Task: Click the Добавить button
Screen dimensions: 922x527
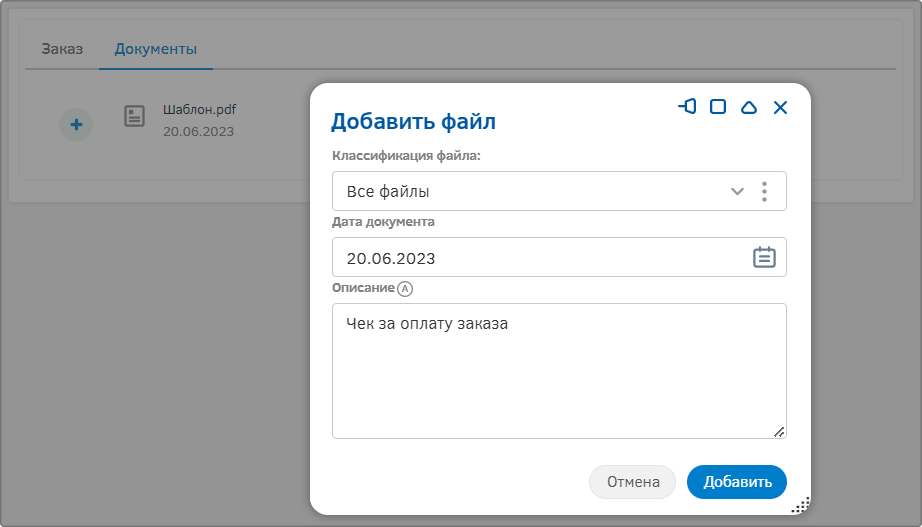Action: pos(737,482)
